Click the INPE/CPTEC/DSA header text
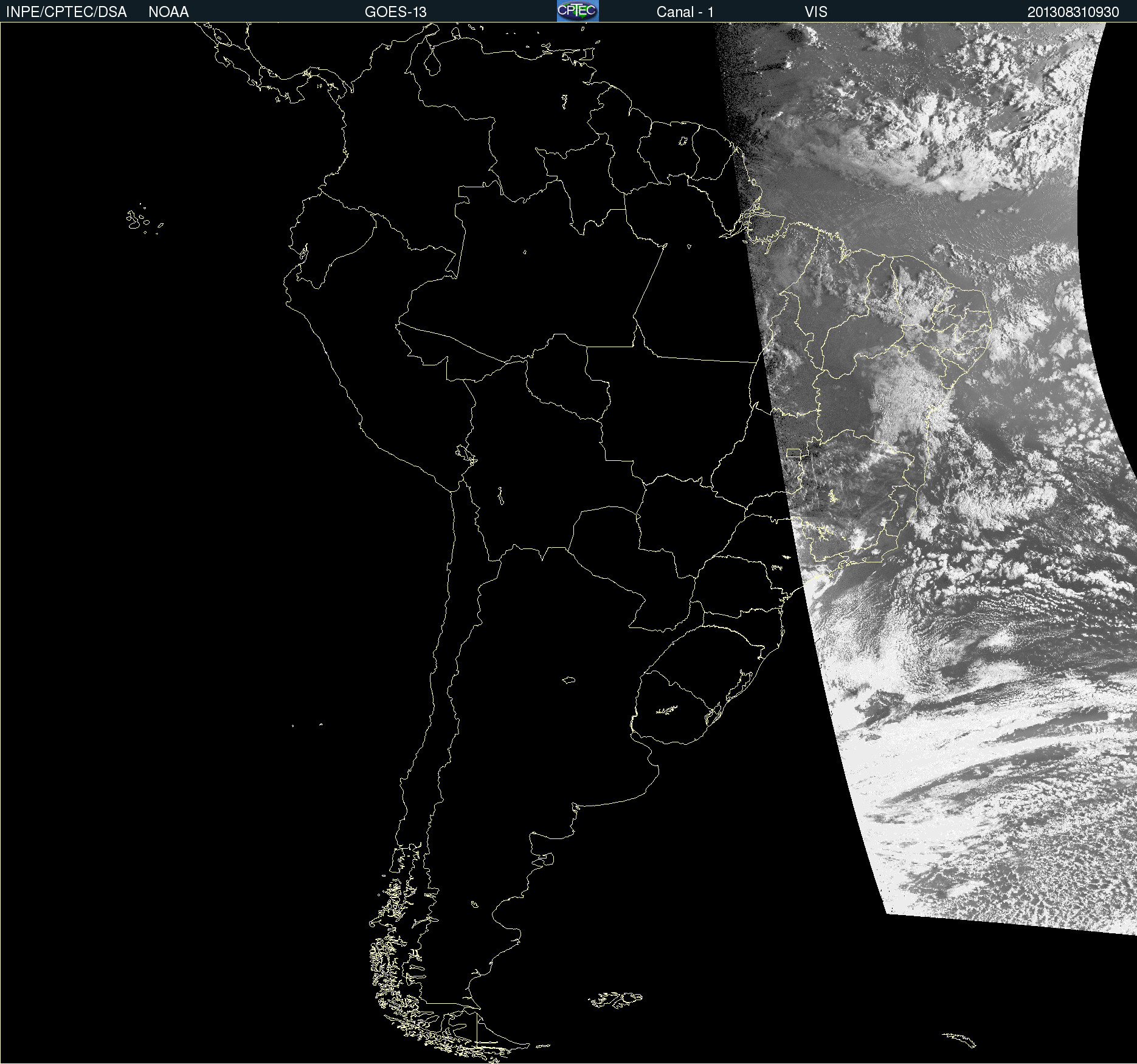This screenshot has width=1137, height=1064. click(x=66, y=12)
